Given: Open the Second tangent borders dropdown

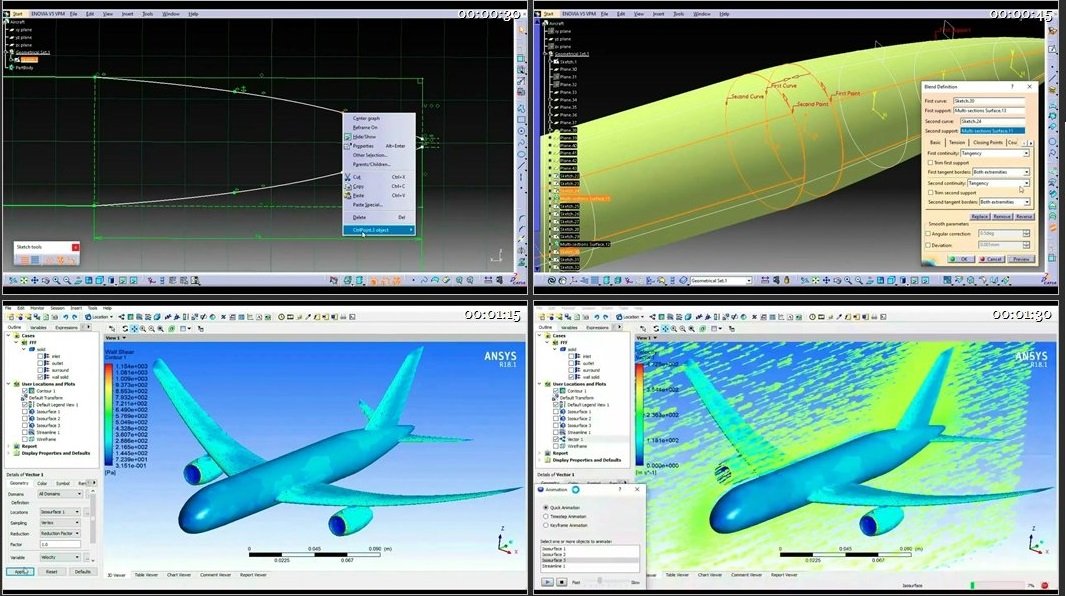Looking at the screenshot, I should (x=1004, y=203).
